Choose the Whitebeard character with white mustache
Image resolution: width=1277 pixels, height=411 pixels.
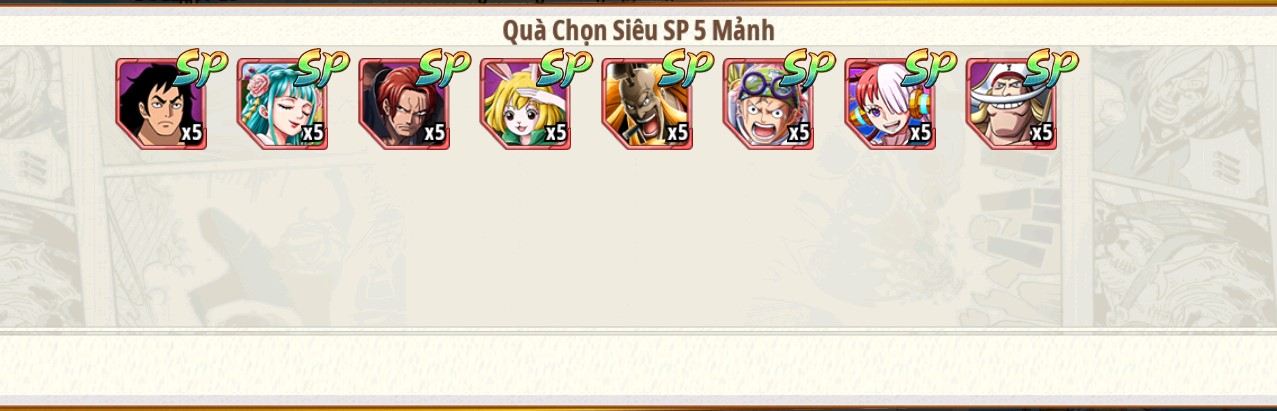(x=1011, y=104)
